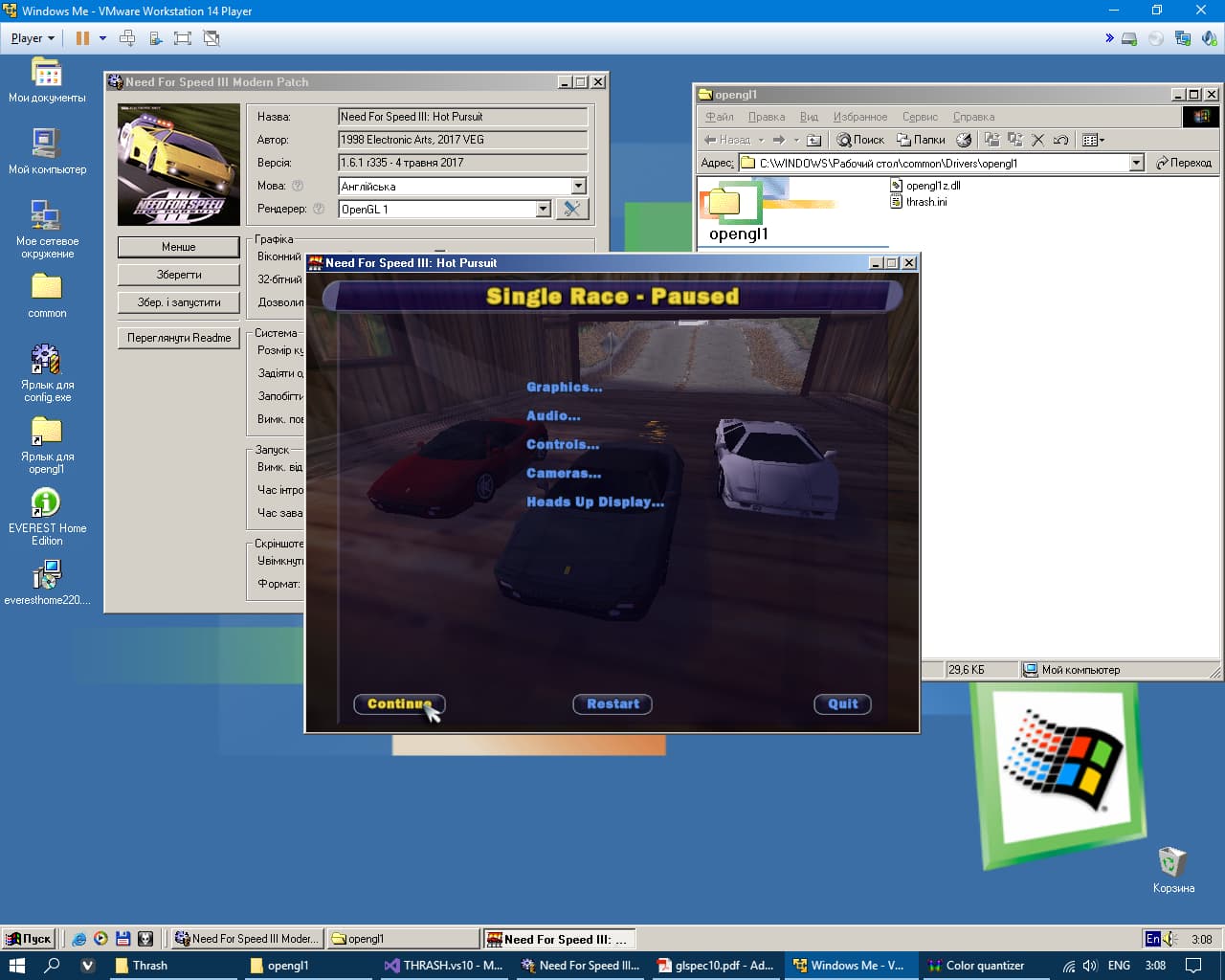Click Поиск search in Explorer toolbar
Screen dimensions: 1225x980
tap(860, 140)
